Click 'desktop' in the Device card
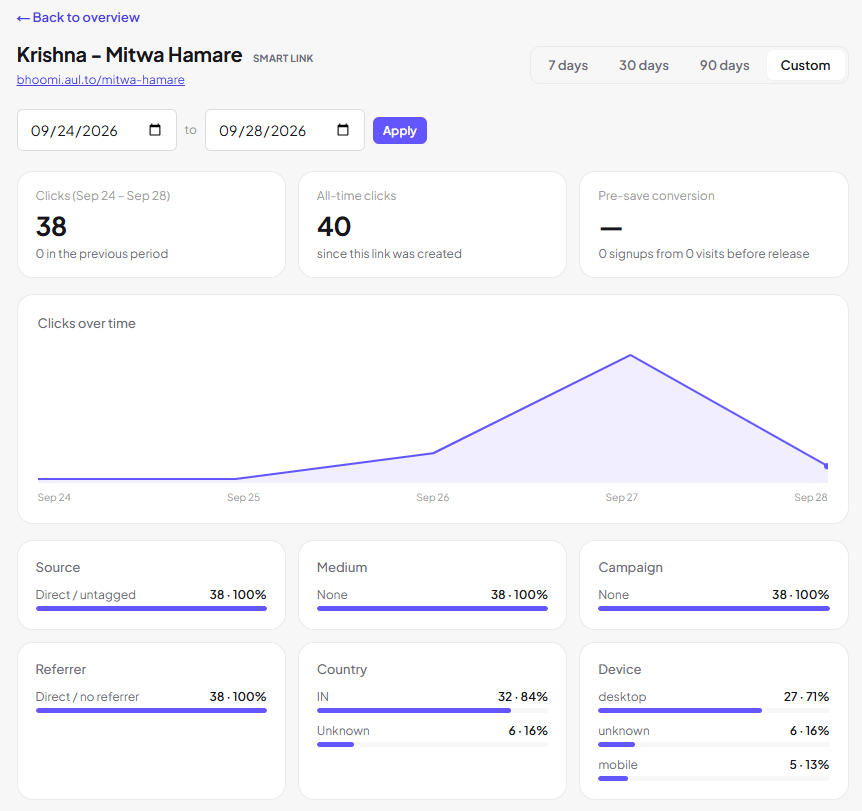Screen dimensions: 862x811 click(x=622, y=697)
